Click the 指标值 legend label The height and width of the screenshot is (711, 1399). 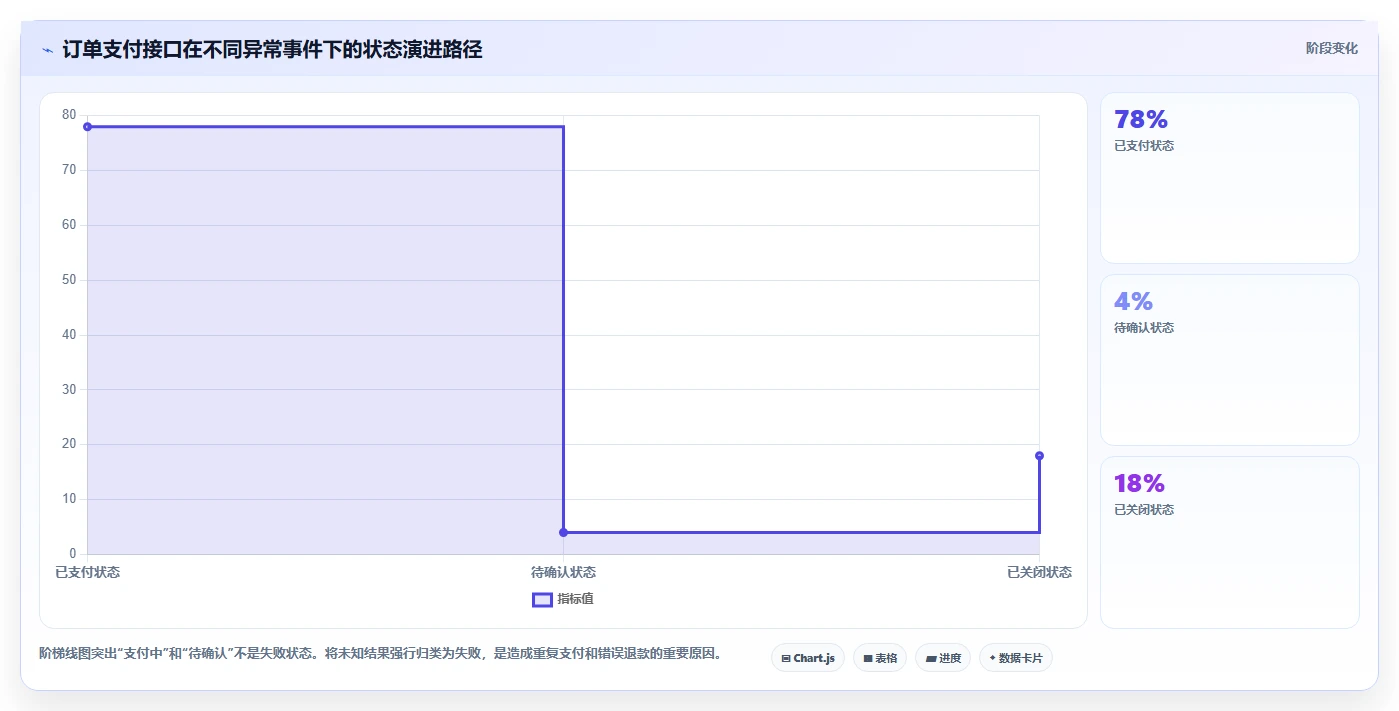(x=575, y=599)
